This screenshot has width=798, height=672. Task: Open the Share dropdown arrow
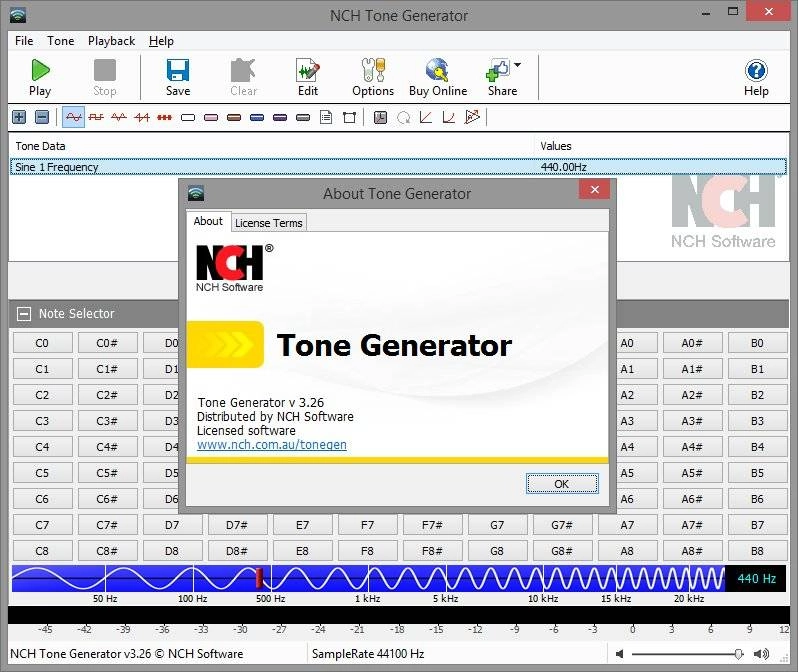(518, 65)
